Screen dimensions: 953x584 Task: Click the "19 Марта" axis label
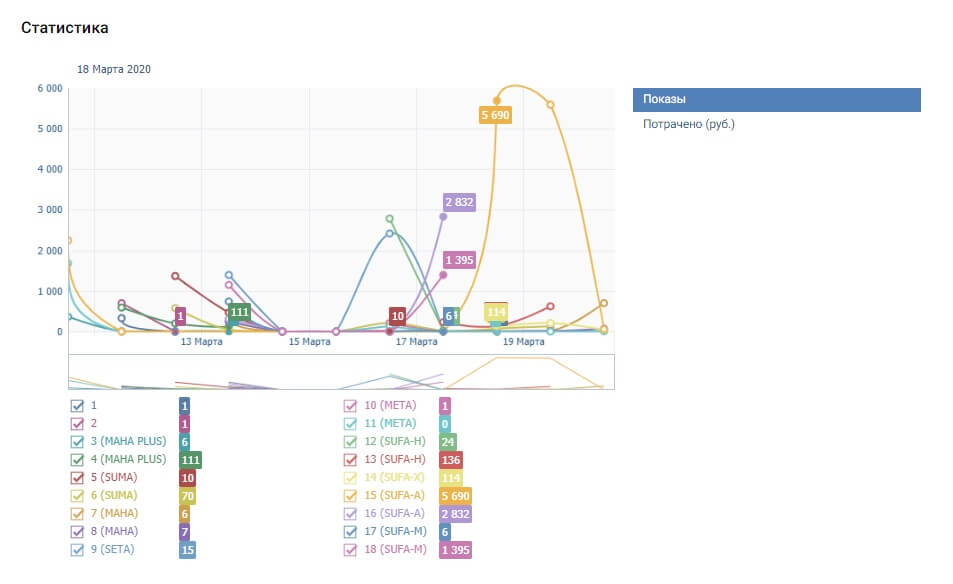523,342
